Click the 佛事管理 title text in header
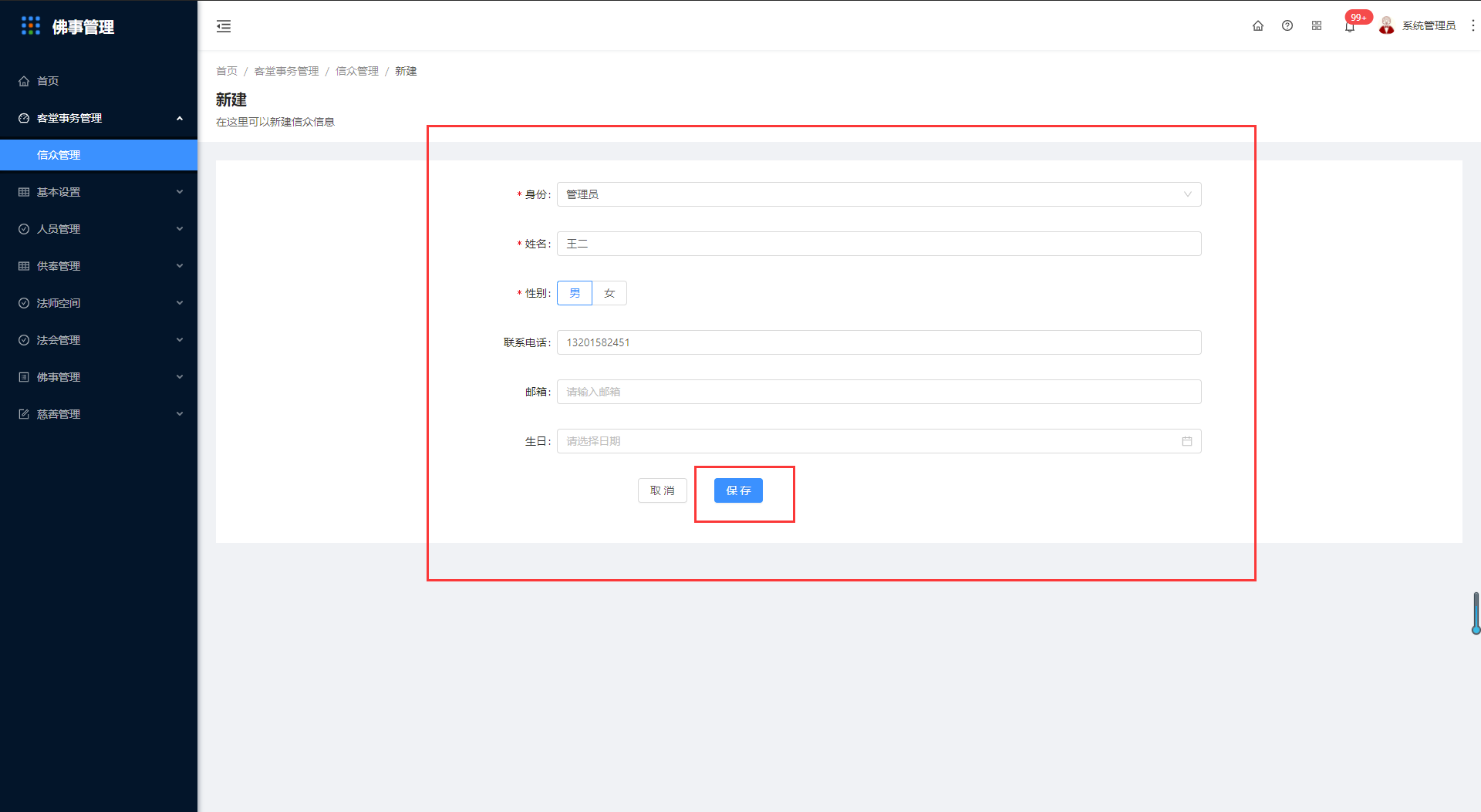Image resolution: width=1481 pixels, height=812 pixels. point(83,27)
